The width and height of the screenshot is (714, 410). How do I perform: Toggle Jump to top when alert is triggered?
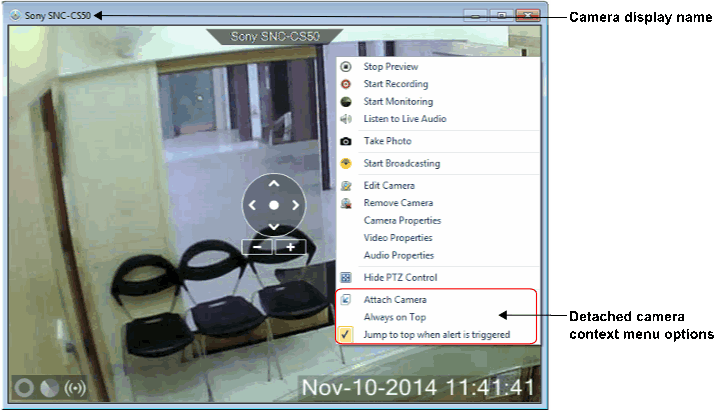click(436, 334)
